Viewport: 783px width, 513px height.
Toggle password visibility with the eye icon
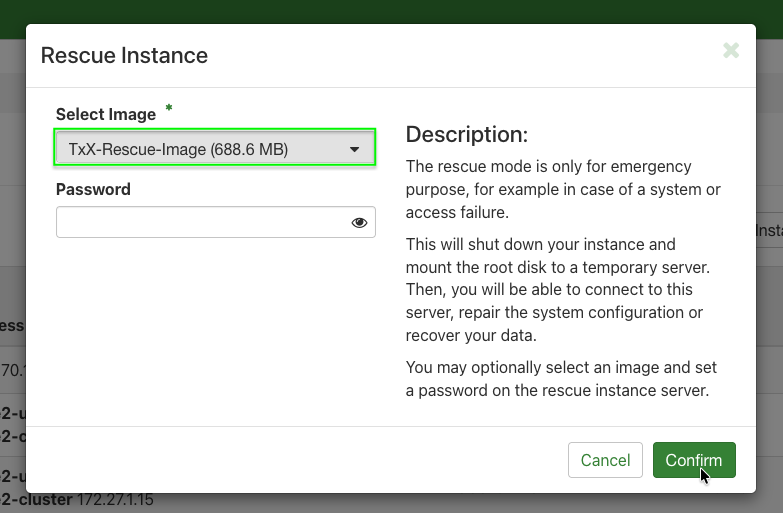[359, 223]
